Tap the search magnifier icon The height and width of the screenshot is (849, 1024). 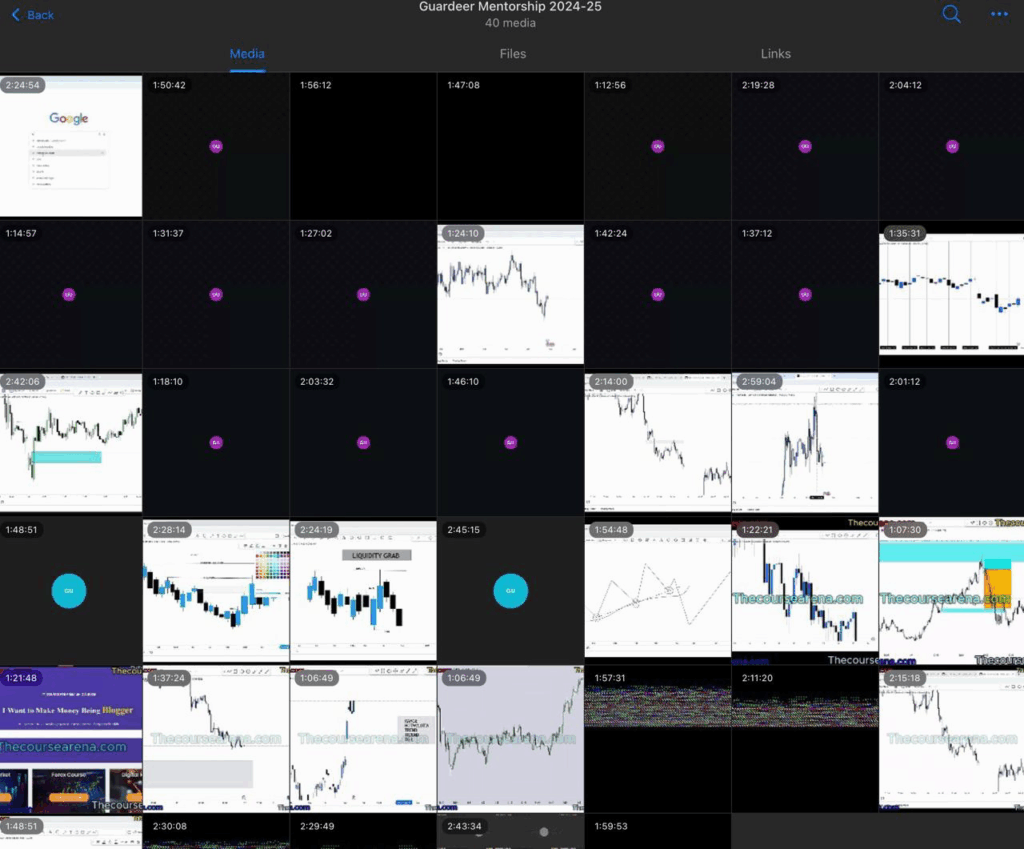click(951, 14)
